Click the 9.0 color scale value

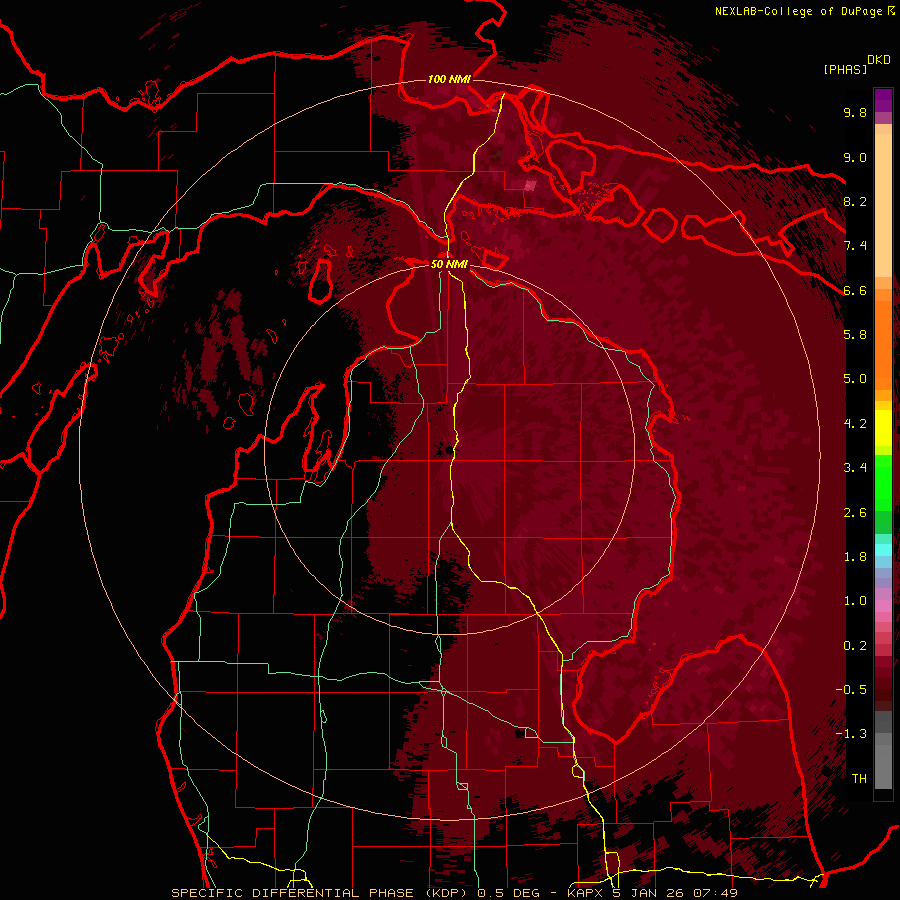pyautogui.click(x=855, y=157)
